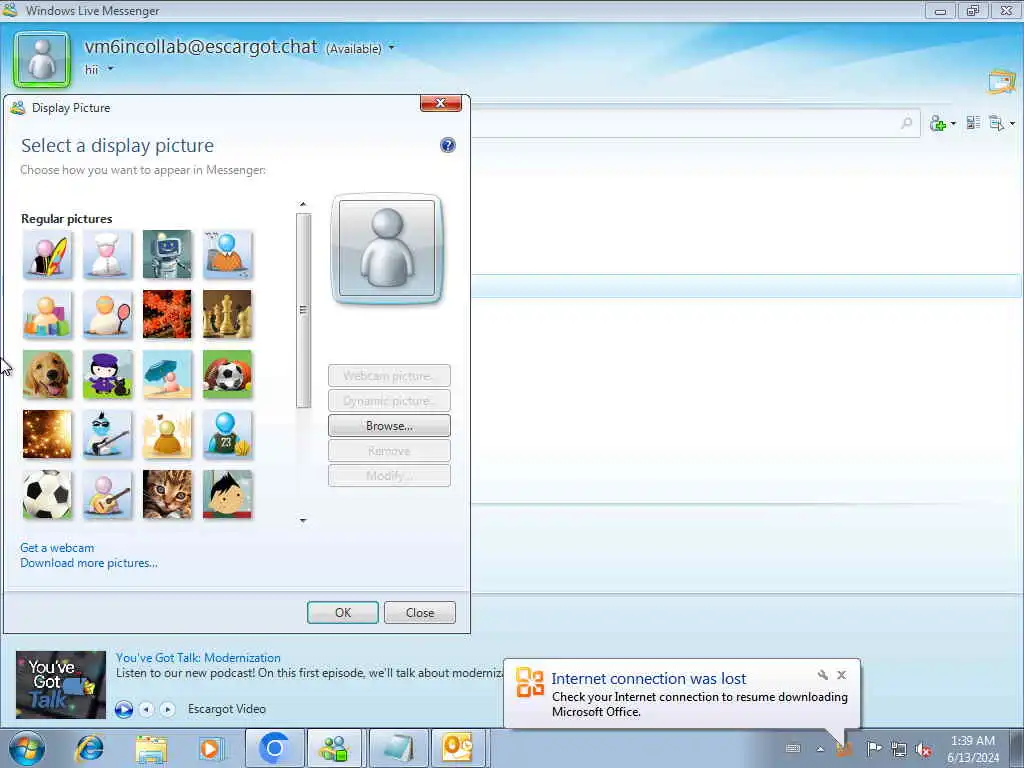Screen dimensions: 1024x768
Task: Open Download more pictures link
Action: tap(89, 563)
